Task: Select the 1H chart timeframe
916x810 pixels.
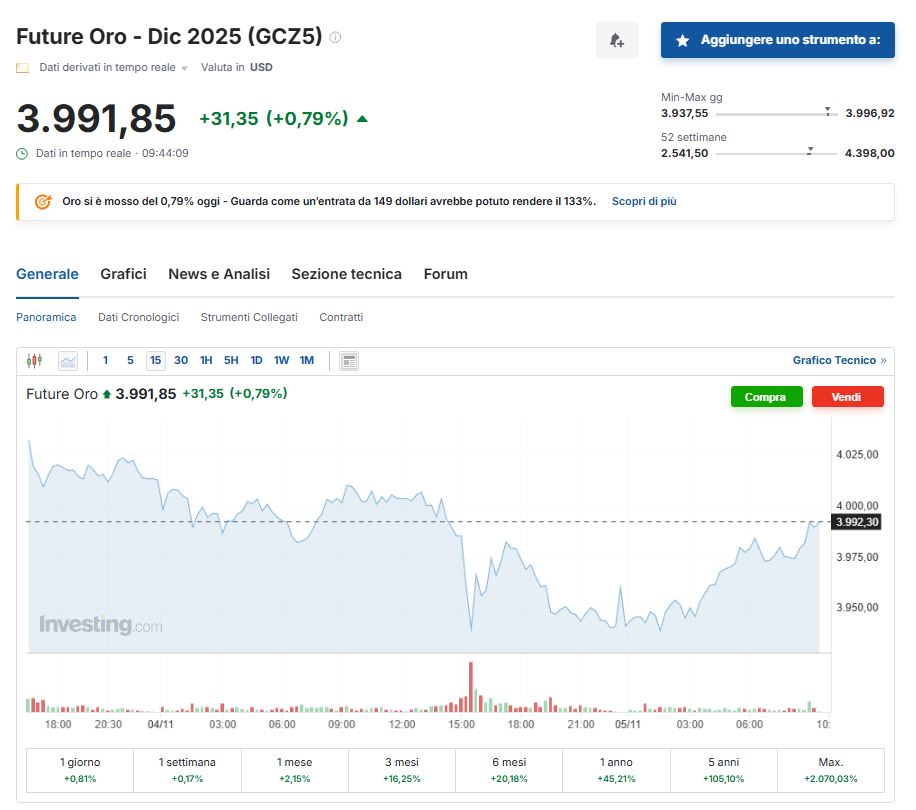Action: (x=204, y=361)
